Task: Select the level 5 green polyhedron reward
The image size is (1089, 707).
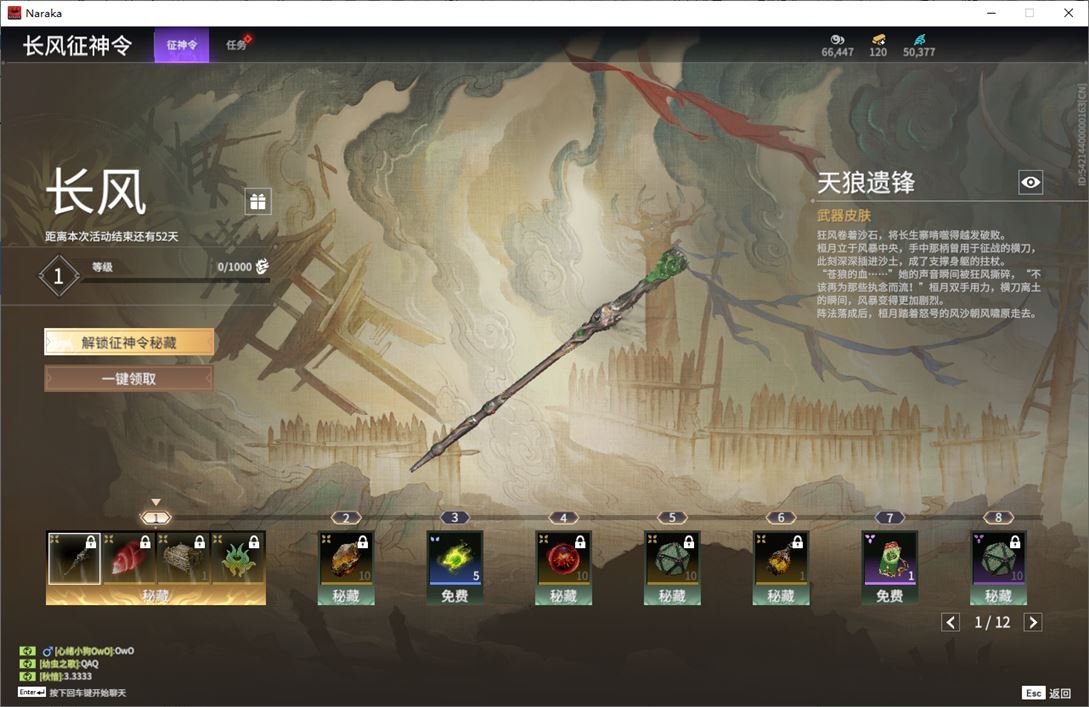Action: (672, 558)
